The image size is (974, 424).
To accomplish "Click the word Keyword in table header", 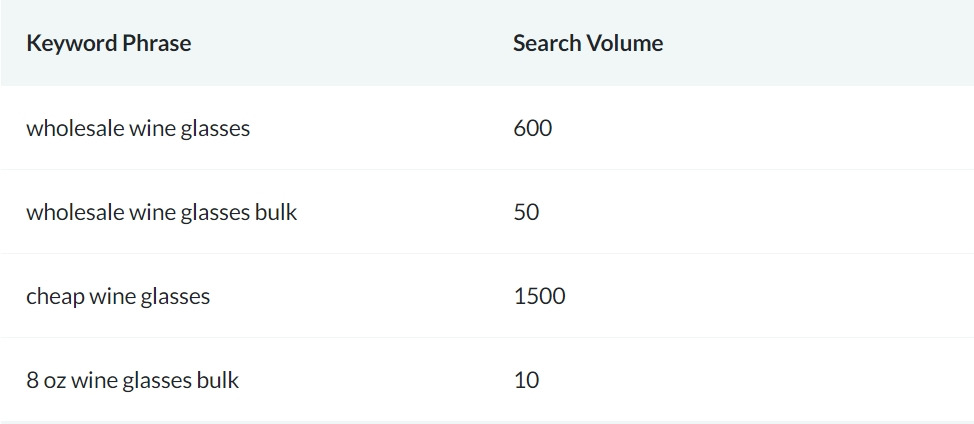I will point(72,43).
